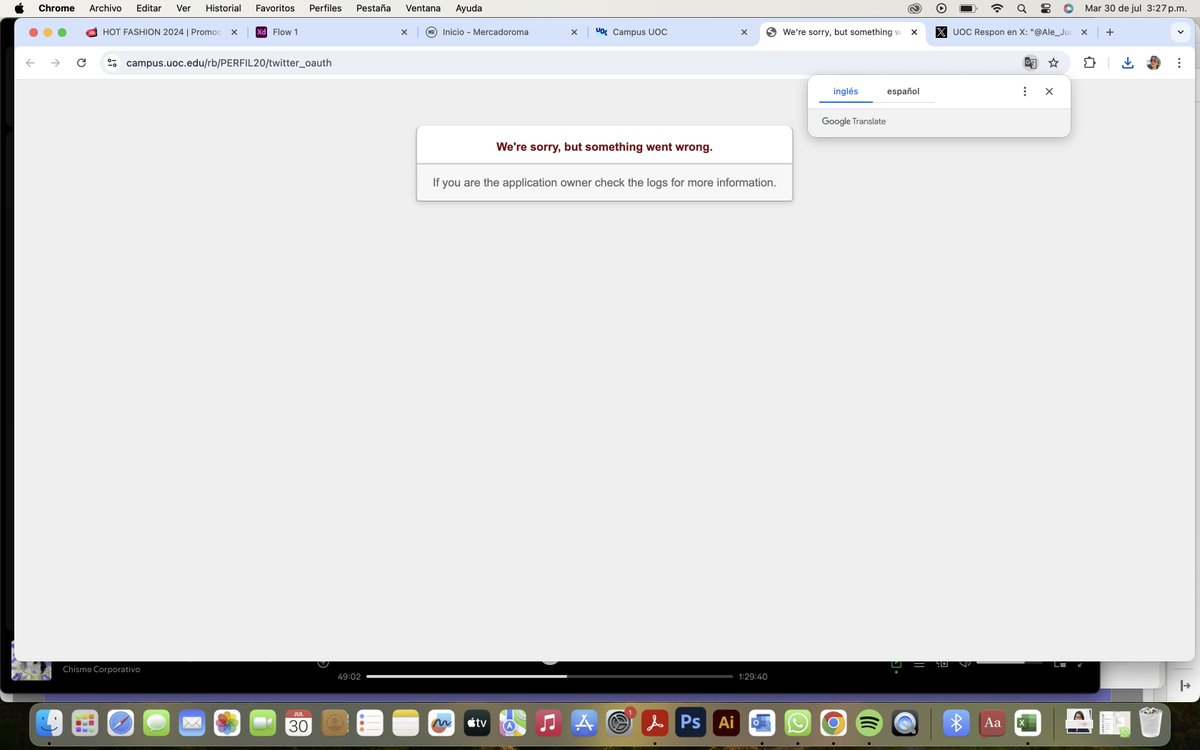This screenshot has height=750, width=1200.
Task: Click Creative Cloud icon in menu bar
Action: coord(914,8)
